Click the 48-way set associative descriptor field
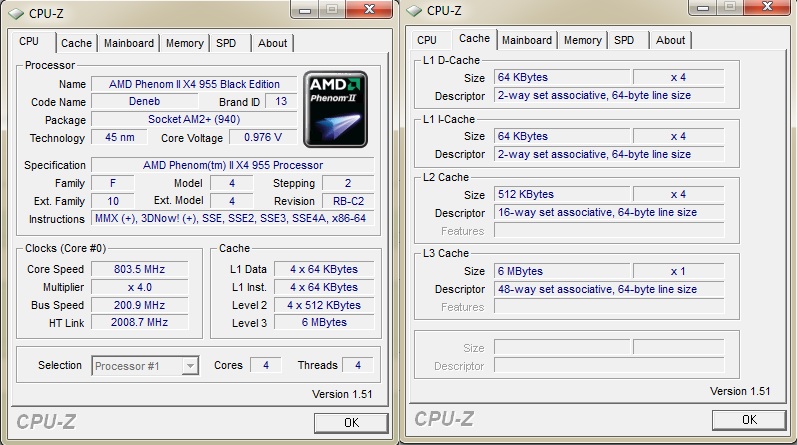Viewport: 797px width, 445px height. pos(609,289)
